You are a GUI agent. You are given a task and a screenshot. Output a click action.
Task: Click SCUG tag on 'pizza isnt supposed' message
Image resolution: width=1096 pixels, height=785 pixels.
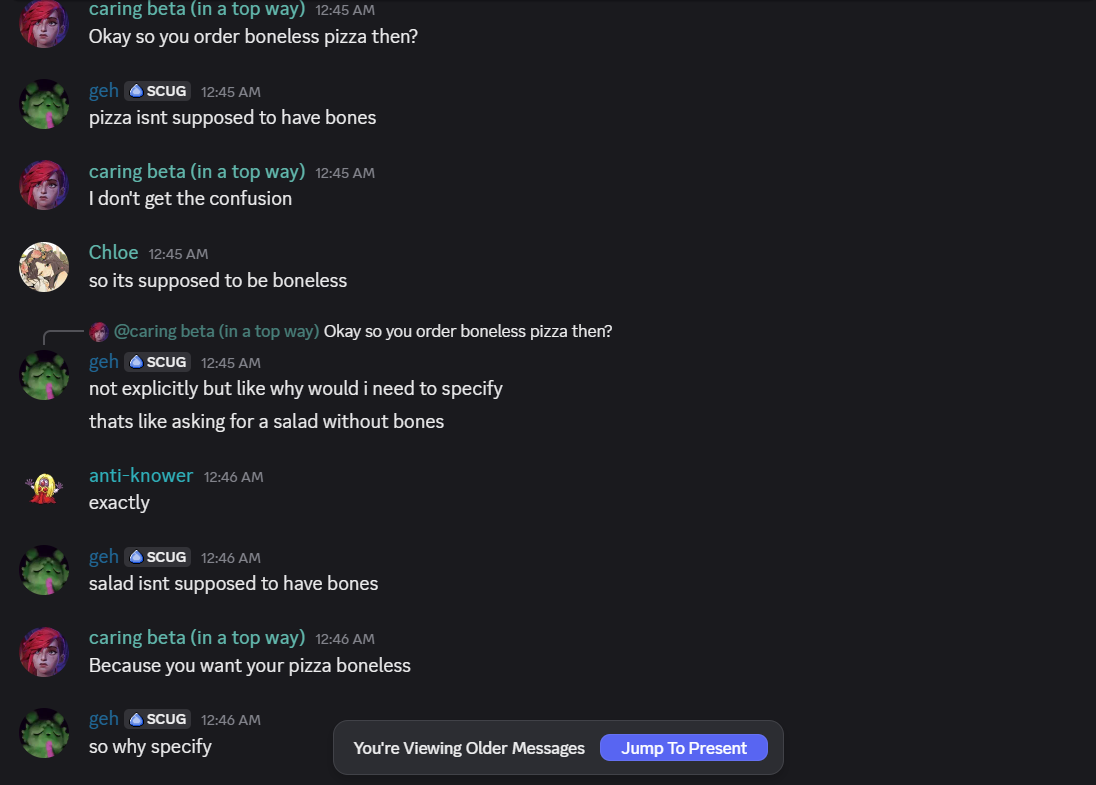tap(158, 91)
